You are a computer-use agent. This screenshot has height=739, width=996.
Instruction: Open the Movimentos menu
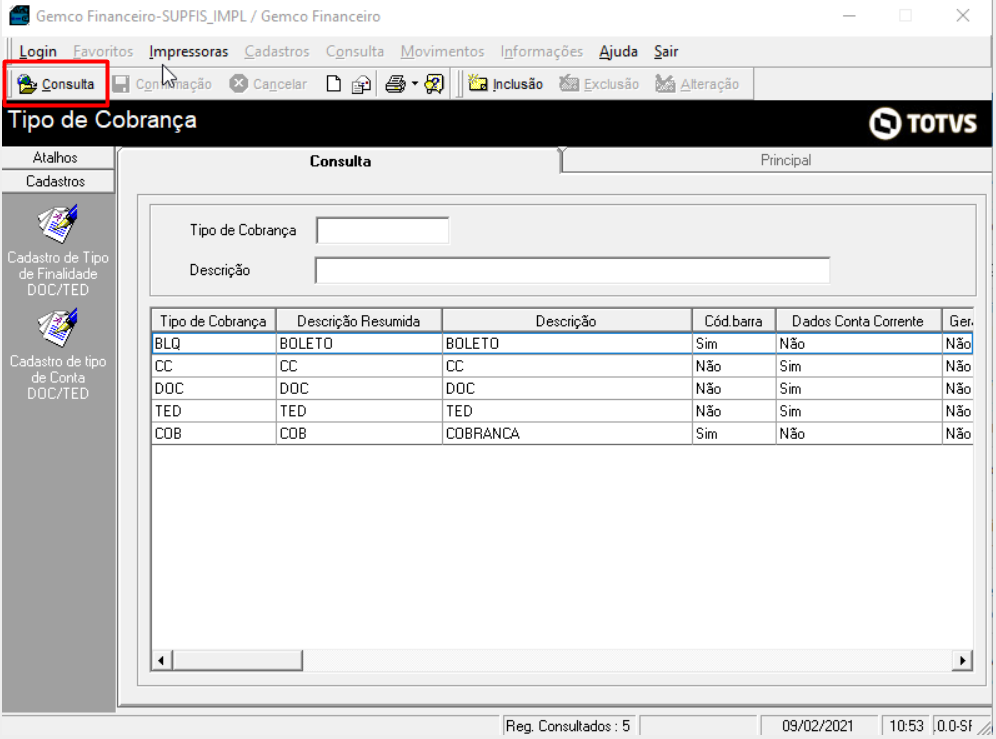[x=442, y=51]
